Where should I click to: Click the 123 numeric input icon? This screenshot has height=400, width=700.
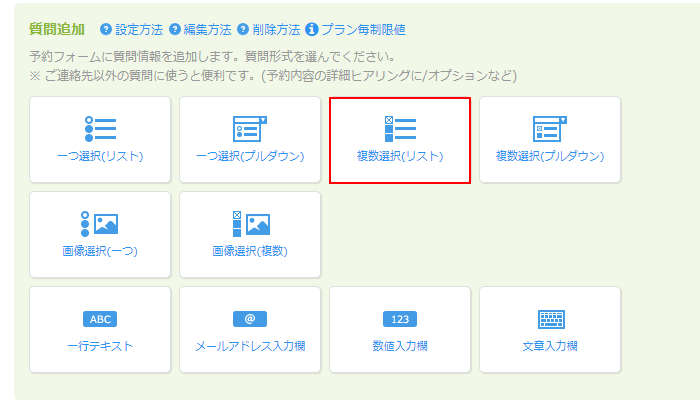coord(400,319)
